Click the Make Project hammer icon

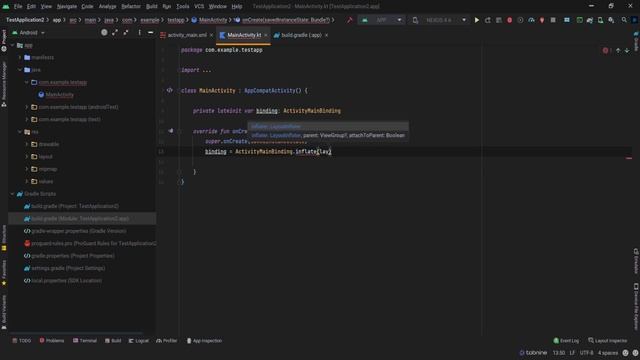(349, 20)
